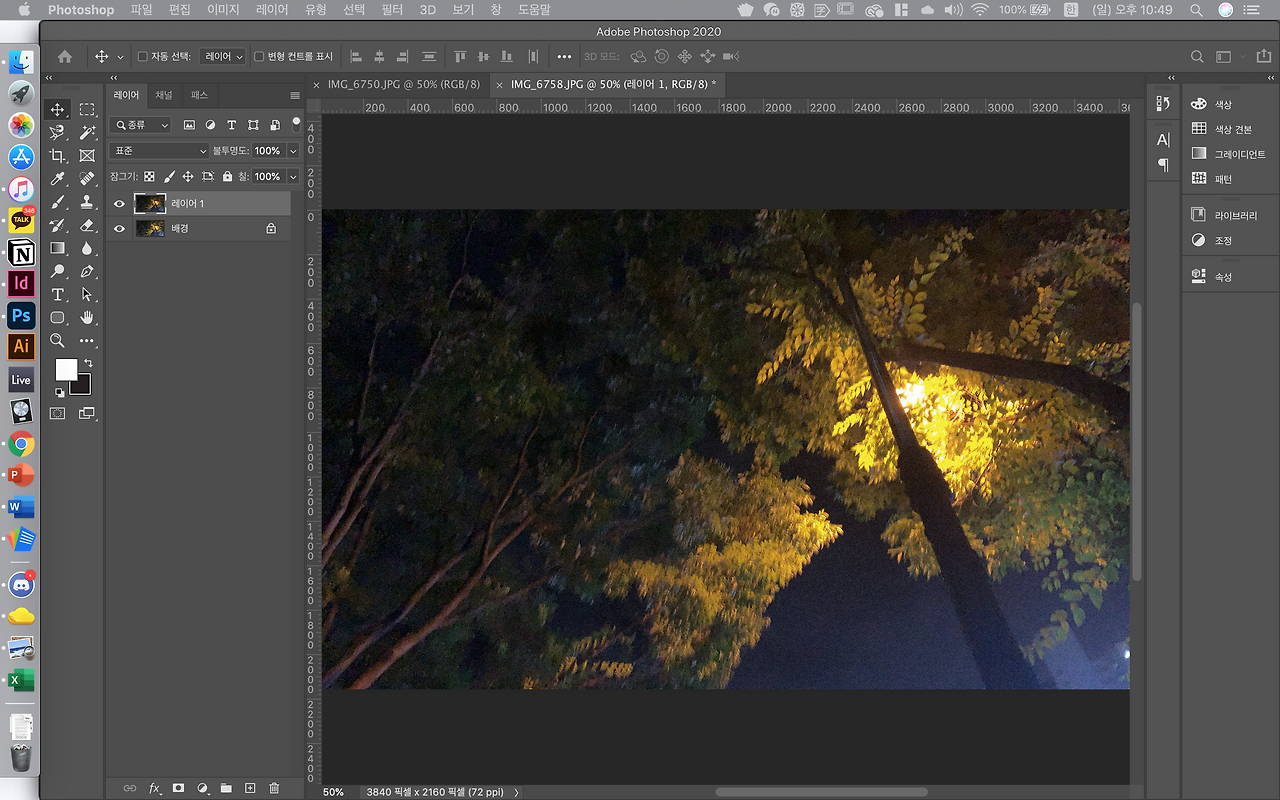
Task: Activate the Horizontal Type tool
Action: click(58, 294)
